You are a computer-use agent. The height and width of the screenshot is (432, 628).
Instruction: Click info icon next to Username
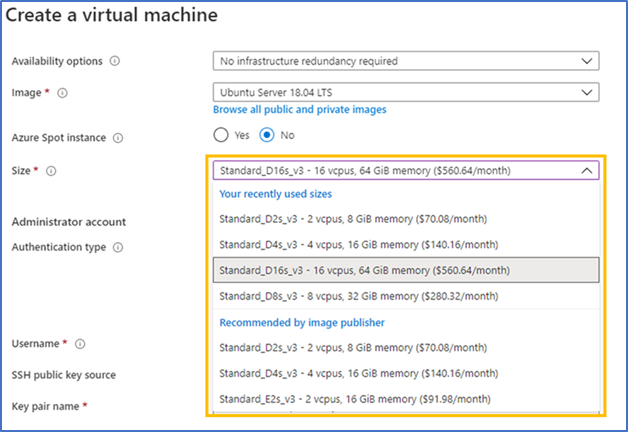(80, 344)
